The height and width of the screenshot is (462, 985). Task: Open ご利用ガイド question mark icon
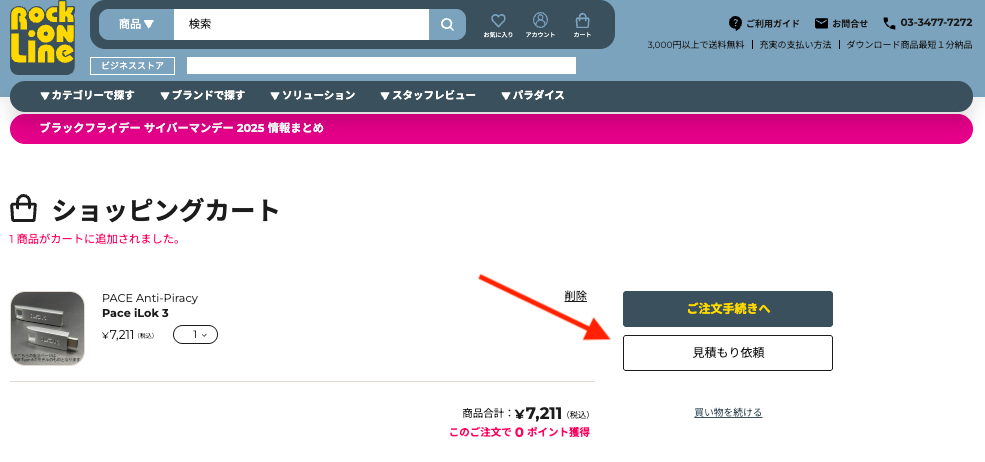(x=736, y=23)
